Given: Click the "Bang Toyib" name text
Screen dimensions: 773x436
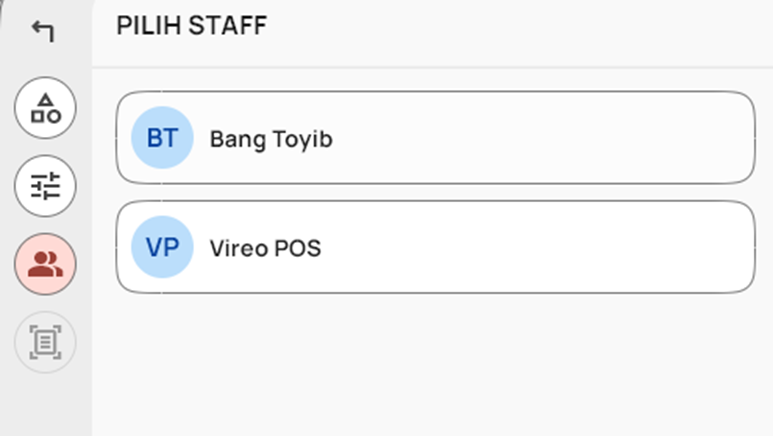Looking at the screenshot, I should pyautogui.click(x=271, y=139).
